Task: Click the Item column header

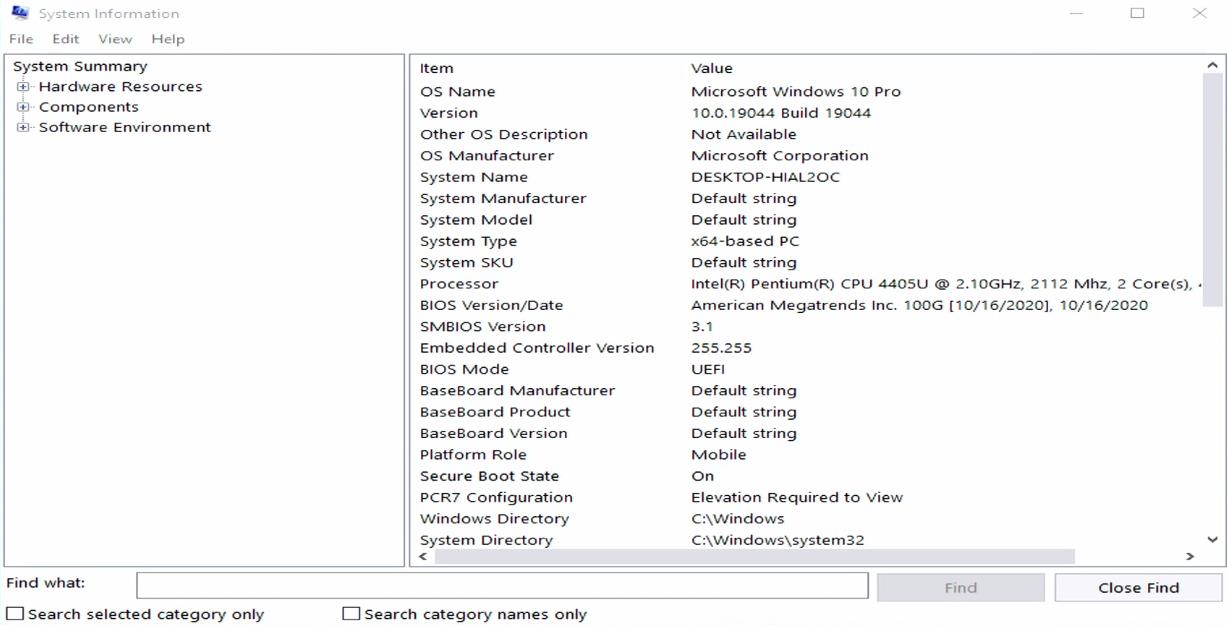Action: (x=437, y=69)
